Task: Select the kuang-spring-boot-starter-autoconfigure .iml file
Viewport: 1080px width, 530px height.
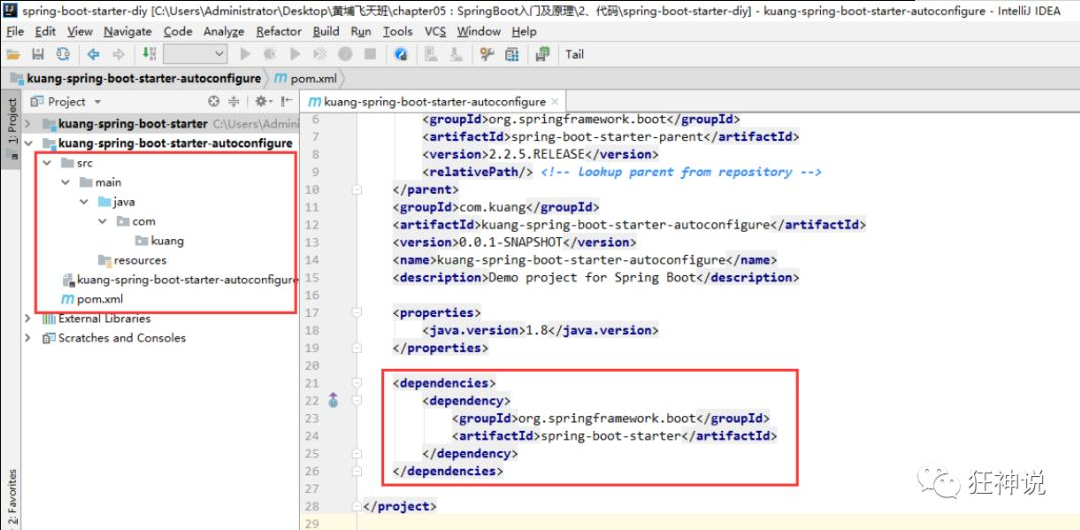Action: point(179,280)
